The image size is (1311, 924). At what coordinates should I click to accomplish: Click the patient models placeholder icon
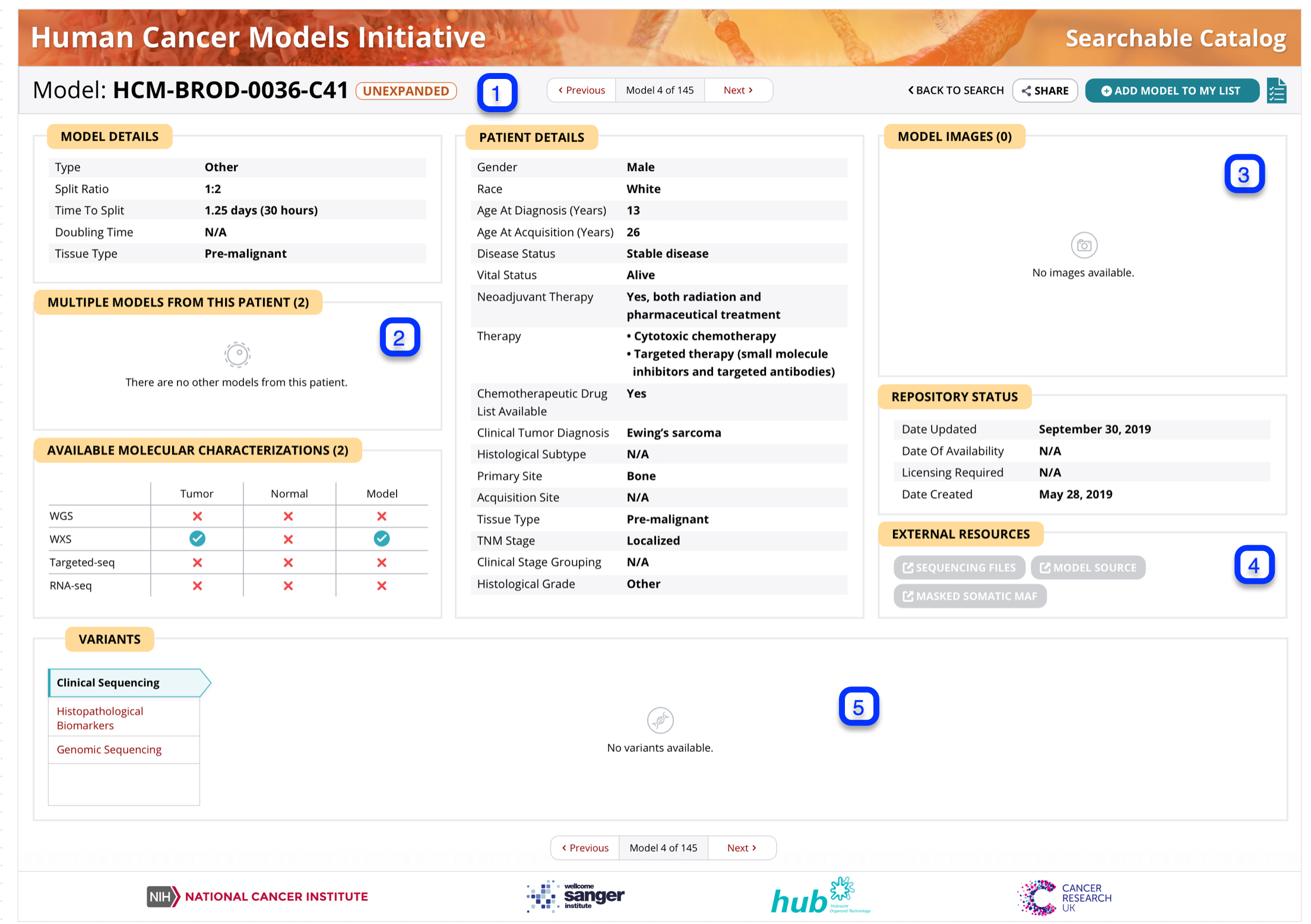pyautogui.click(x=237, y=355)
